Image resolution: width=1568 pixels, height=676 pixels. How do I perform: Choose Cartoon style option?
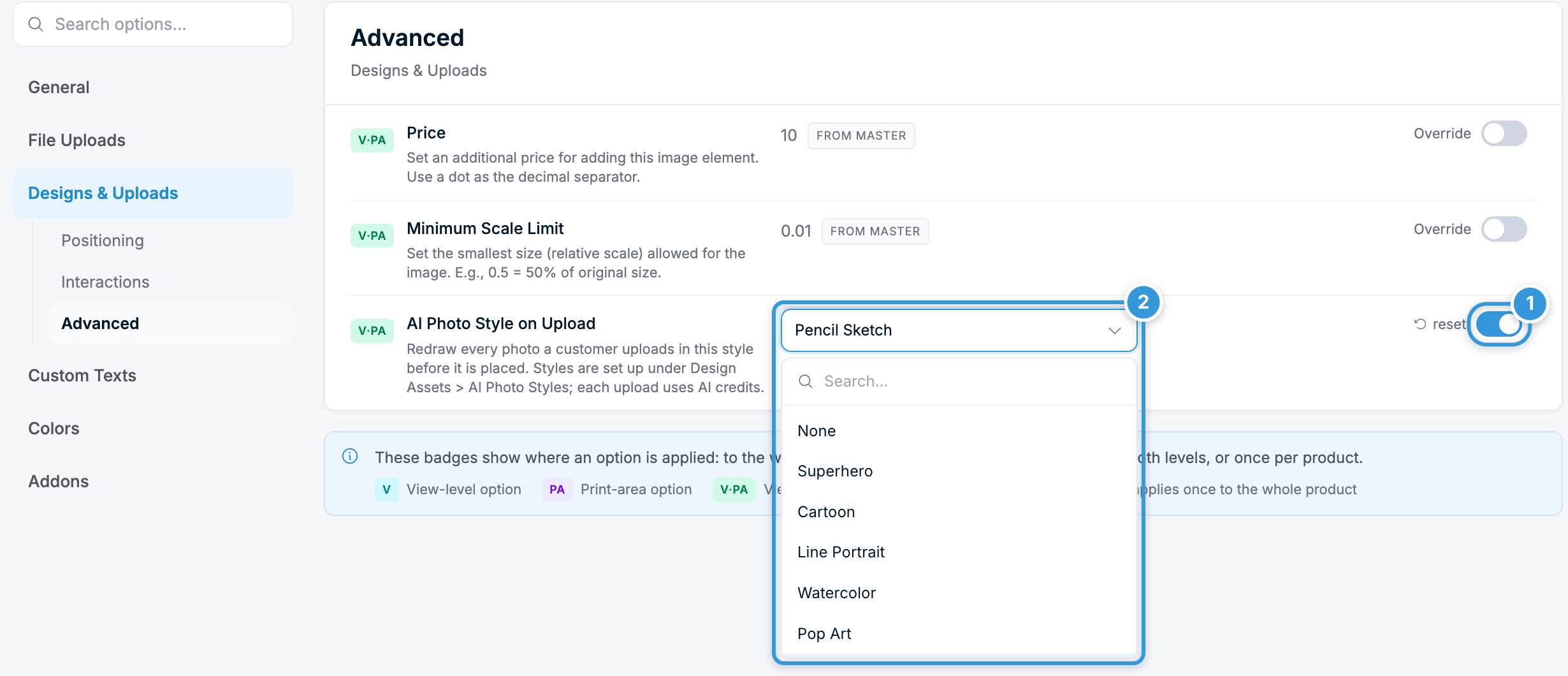959,512
